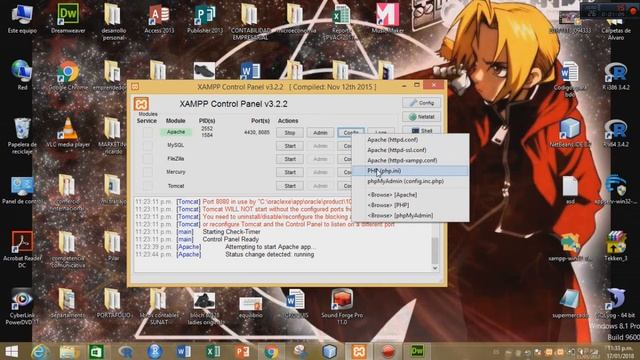Select NetBeans IDE desktop icon
Viewport: 640px width, 360px height.
[570, 133]
